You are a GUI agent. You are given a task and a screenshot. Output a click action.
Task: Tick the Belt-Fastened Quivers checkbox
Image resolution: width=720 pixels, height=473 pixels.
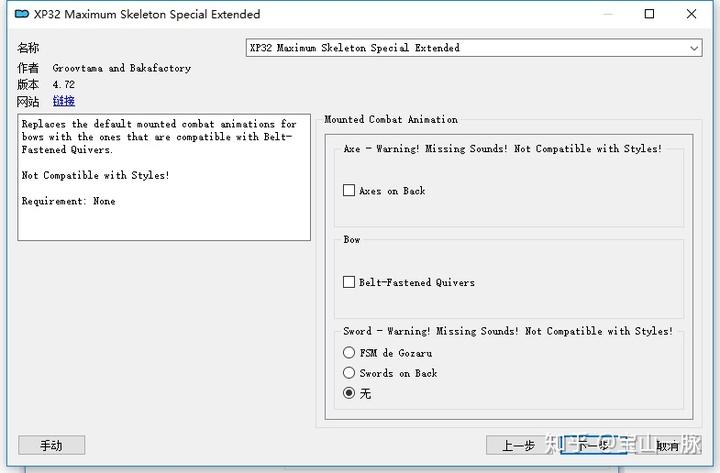(349, 283)
